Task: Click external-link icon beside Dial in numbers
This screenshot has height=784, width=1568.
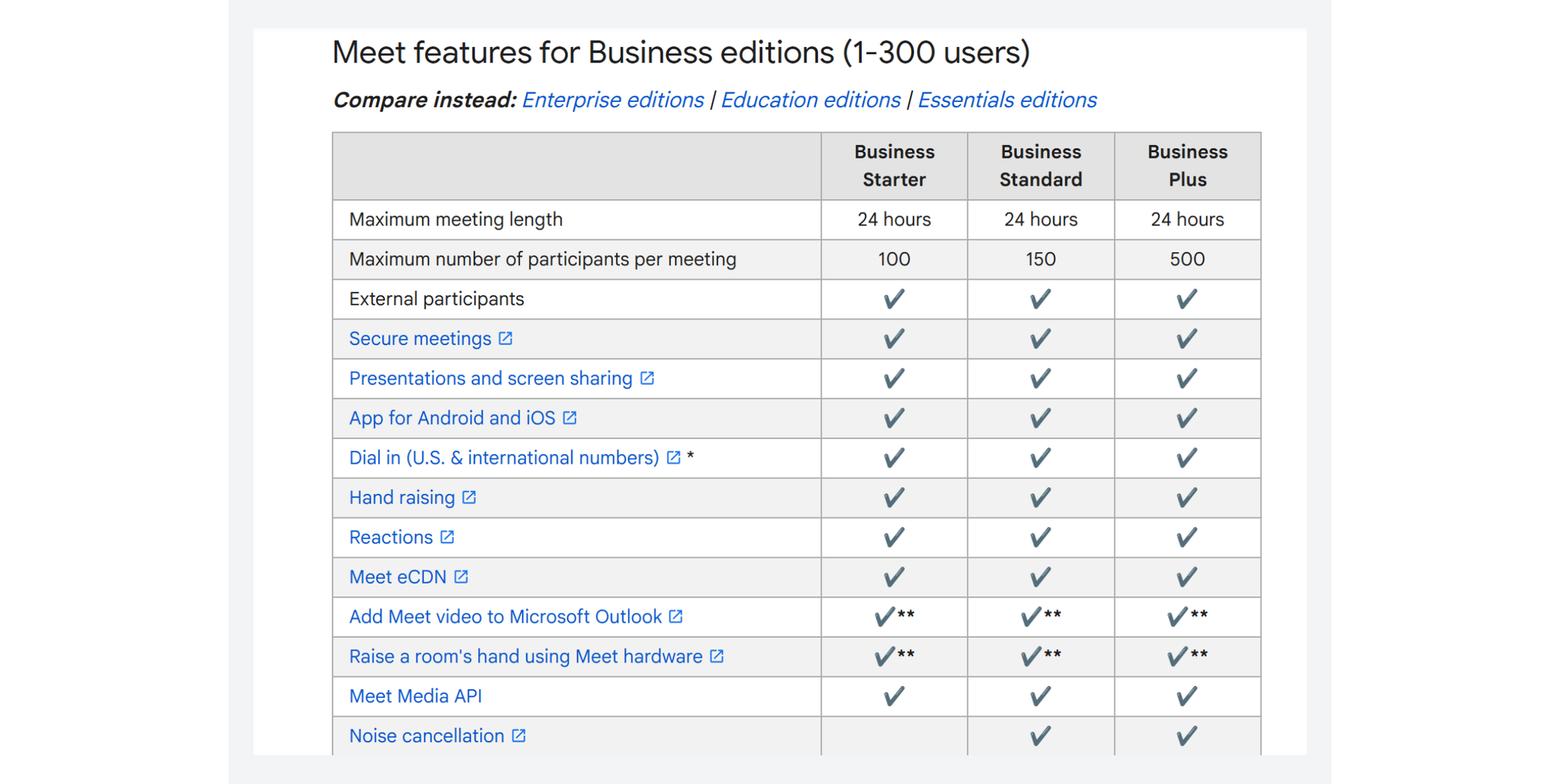Action: tap(673, 458)
